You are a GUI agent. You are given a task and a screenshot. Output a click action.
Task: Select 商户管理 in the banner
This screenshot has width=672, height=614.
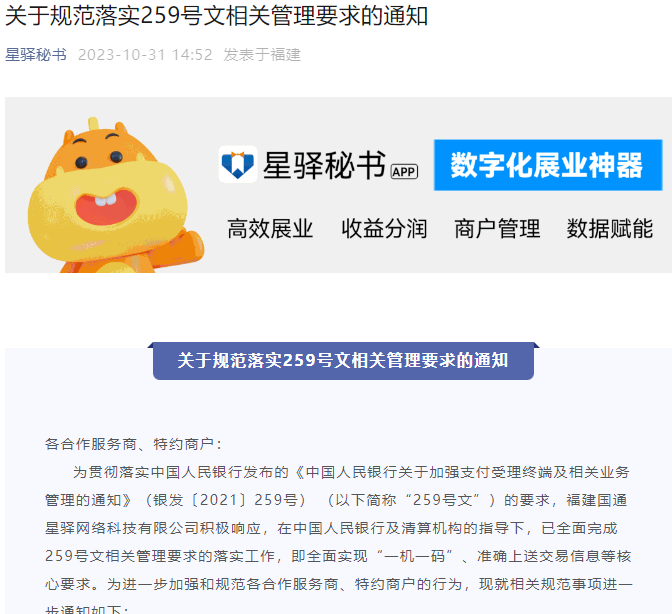pyautogui.click(x=497, y=228)
